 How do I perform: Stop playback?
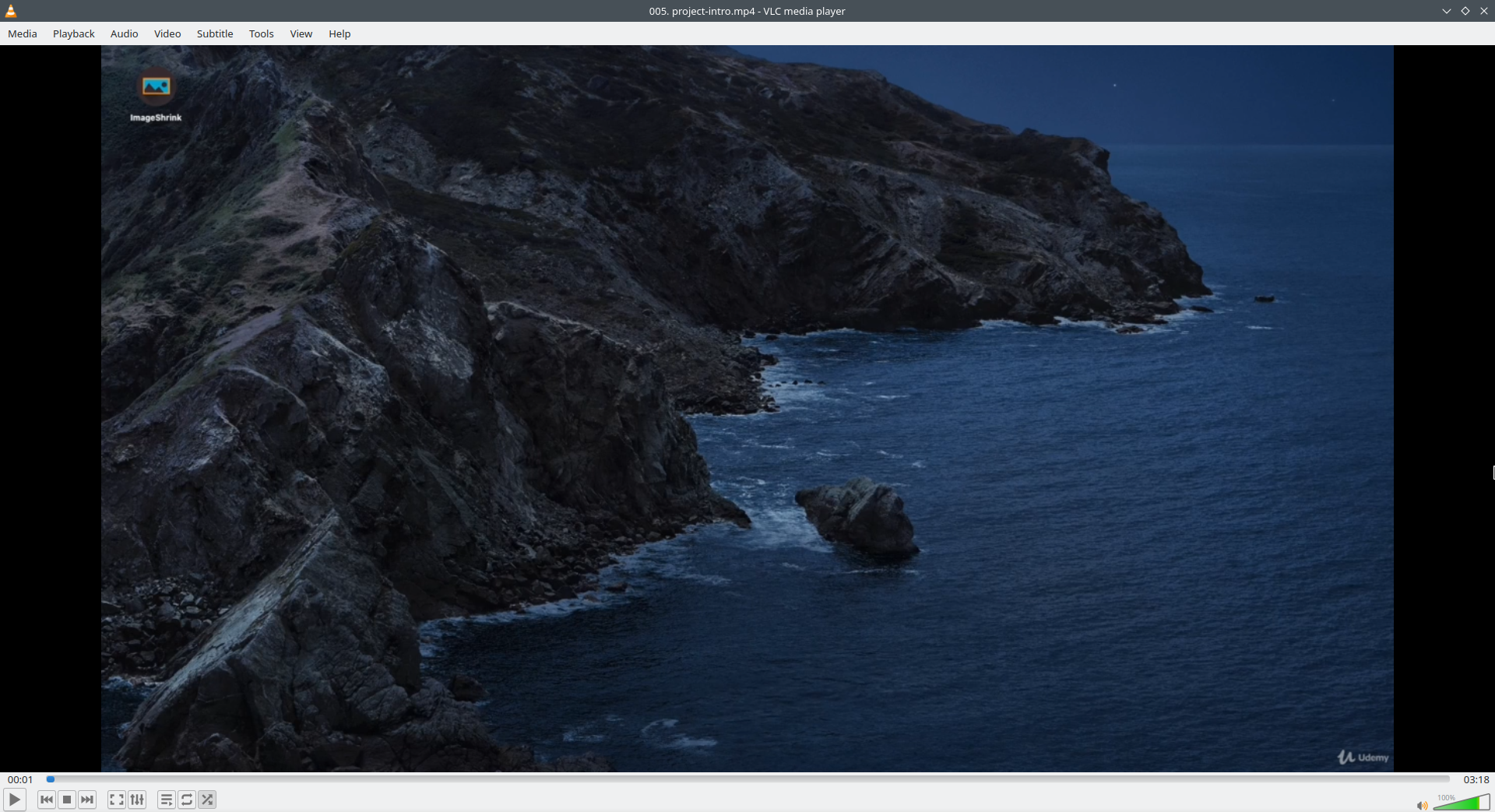pyautogui.click(x=67, y=800)
